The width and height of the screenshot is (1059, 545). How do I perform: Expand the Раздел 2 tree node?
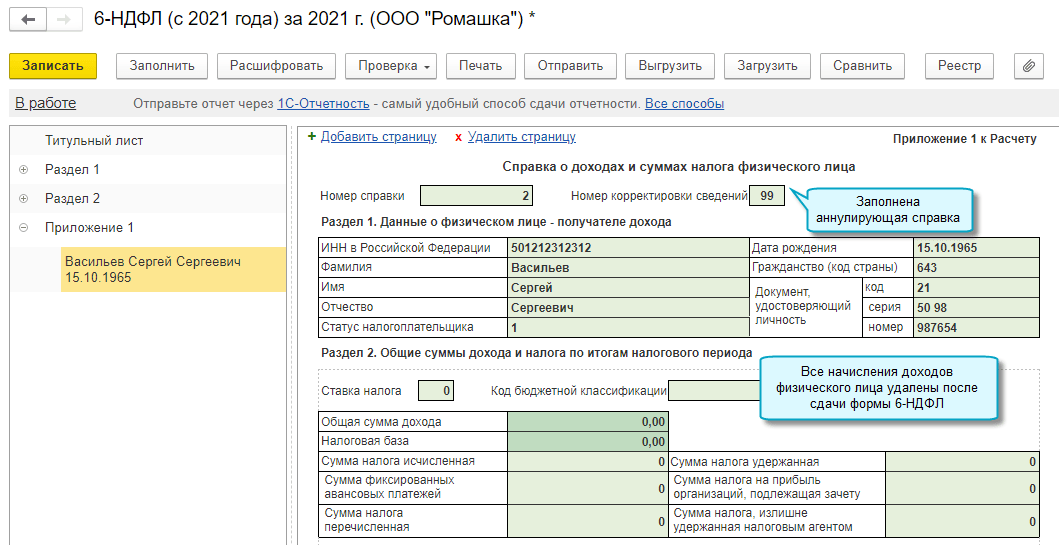click(23, 199)
